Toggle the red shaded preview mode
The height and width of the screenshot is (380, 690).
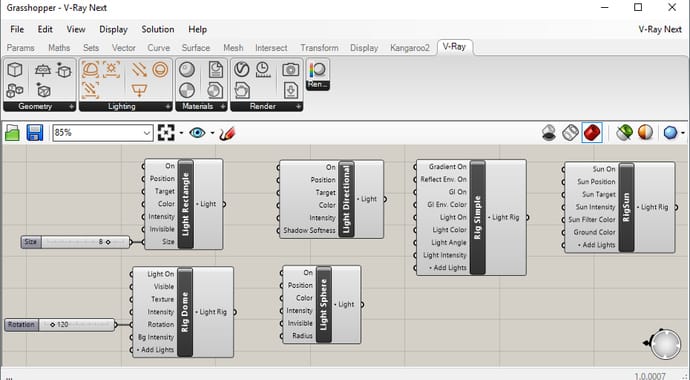click(592, 132)
